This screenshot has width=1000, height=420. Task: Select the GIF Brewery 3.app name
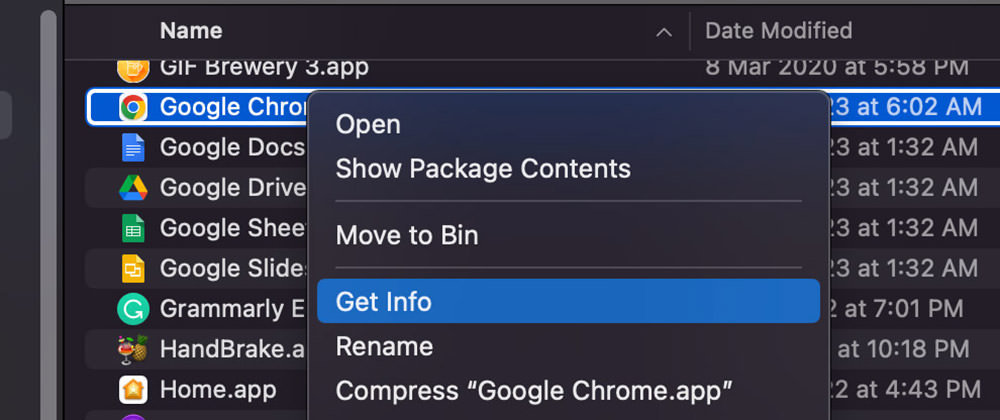coord(264,66)
